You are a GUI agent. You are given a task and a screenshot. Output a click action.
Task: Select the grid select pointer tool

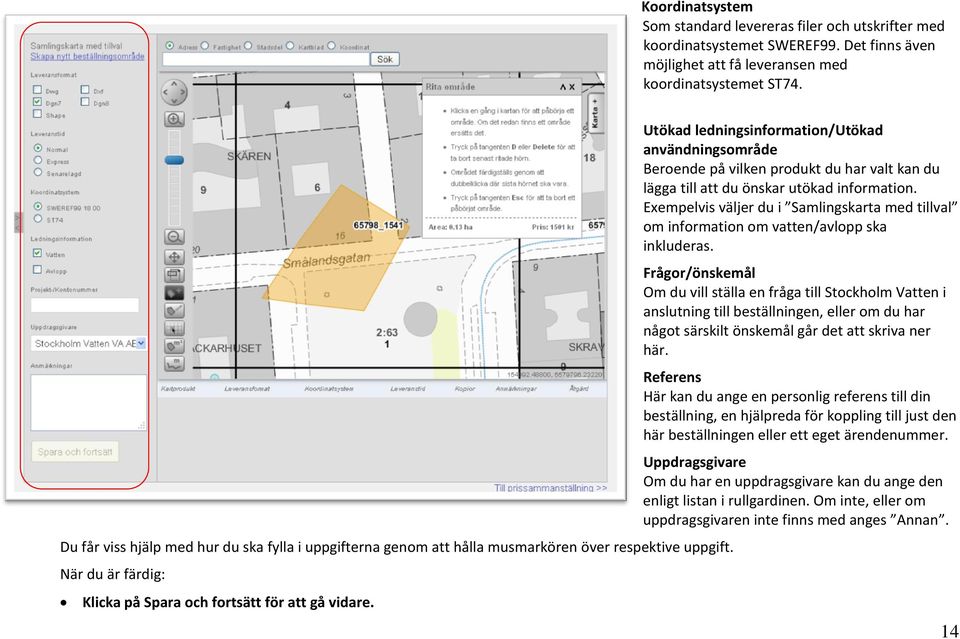pos(174,329)
